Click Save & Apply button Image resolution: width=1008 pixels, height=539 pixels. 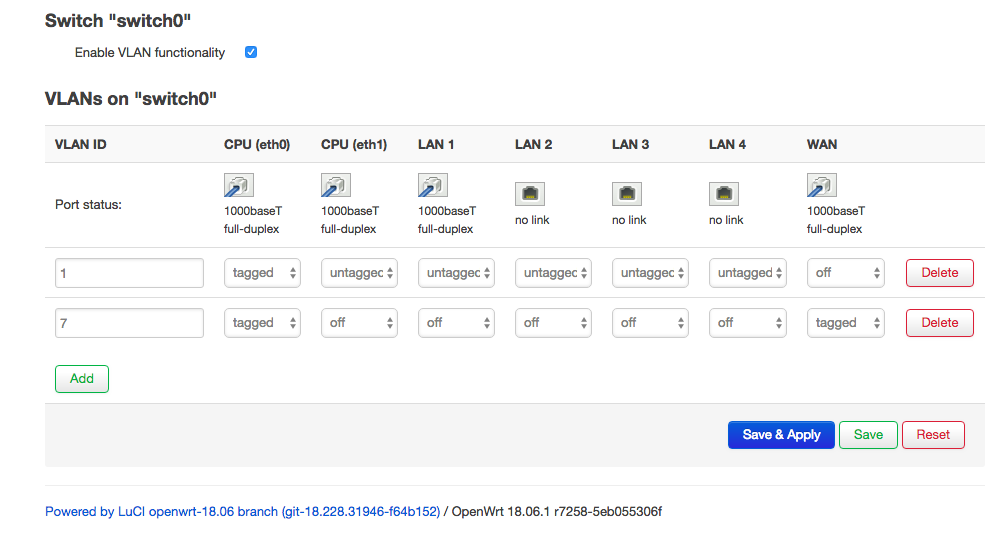pyautogui.click(x=781, y=435)
